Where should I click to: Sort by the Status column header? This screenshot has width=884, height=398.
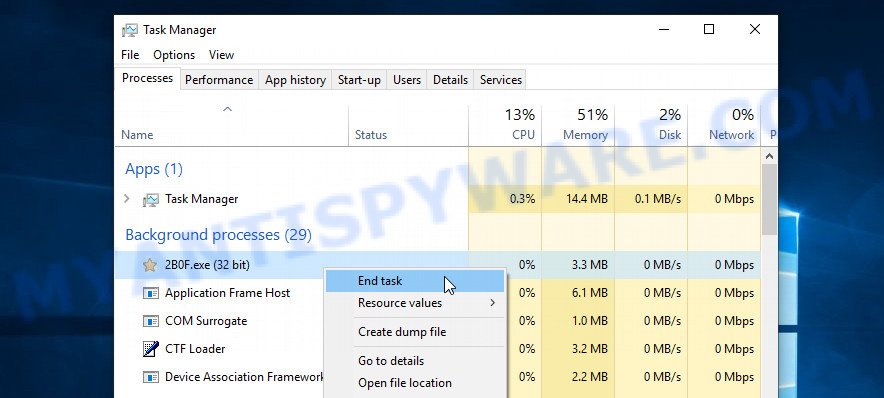pyautogui.click(x=408, y=125)
